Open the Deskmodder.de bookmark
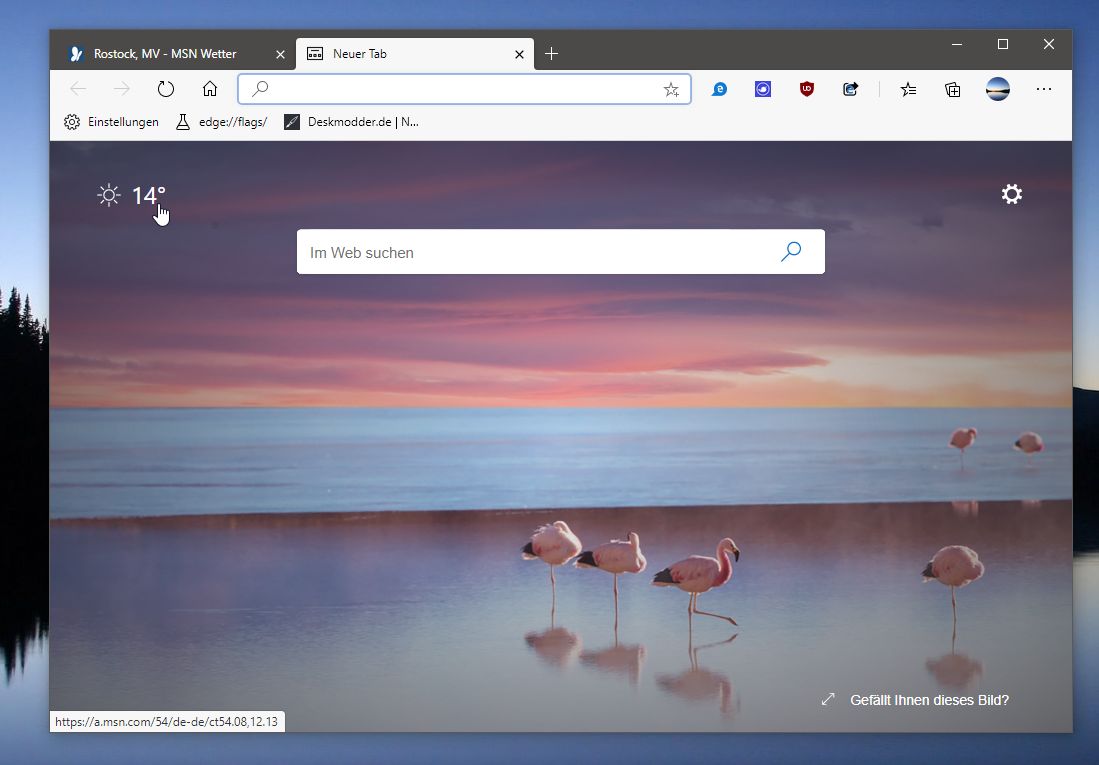1099x765 pixels. coord(351,122)
